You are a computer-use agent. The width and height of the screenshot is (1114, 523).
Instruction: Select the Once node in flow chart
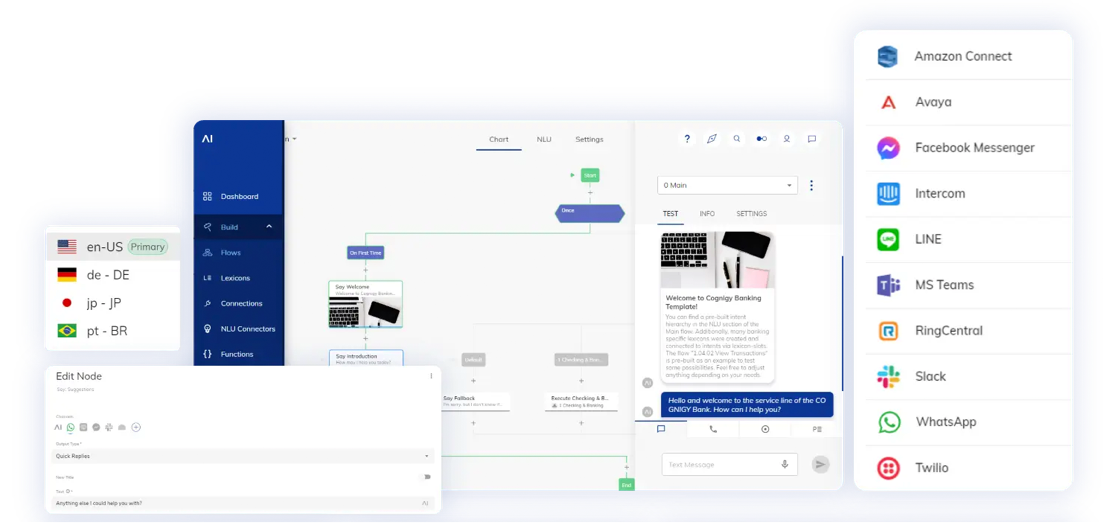pos(590,212)
